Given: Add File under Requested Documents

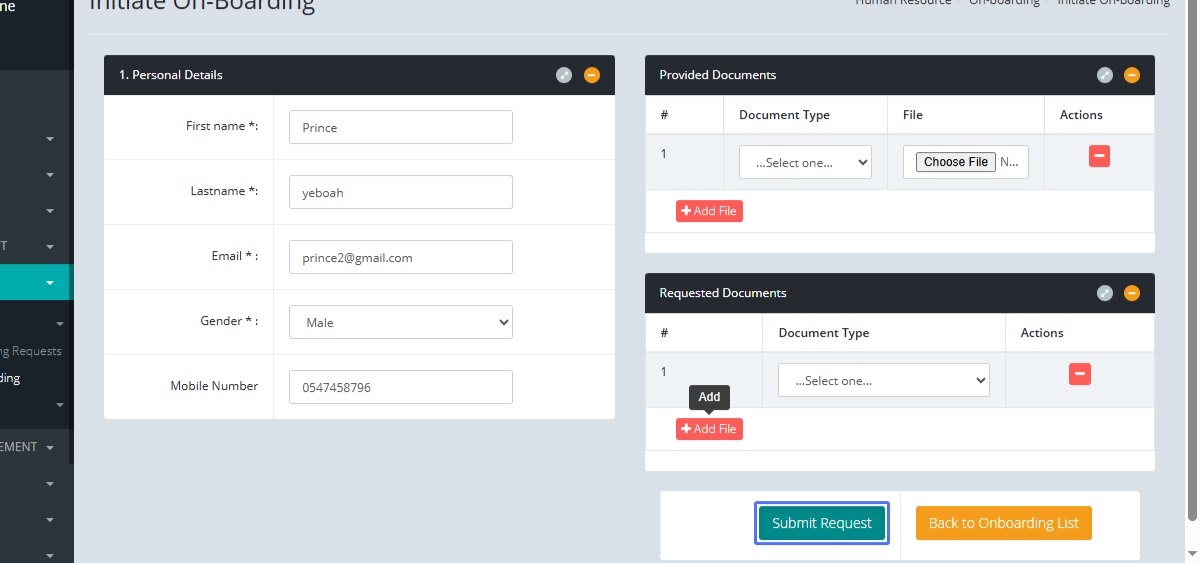Looking at the screenshot, I should (709, 429).
